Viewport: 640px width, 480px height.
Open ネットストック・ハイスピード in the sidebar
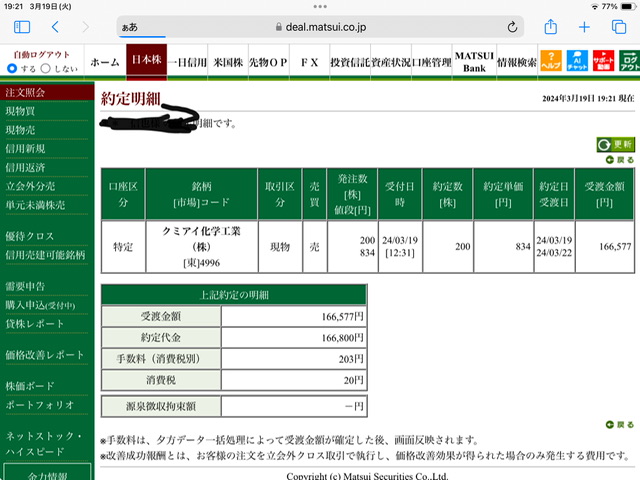[x=44, y=443]
